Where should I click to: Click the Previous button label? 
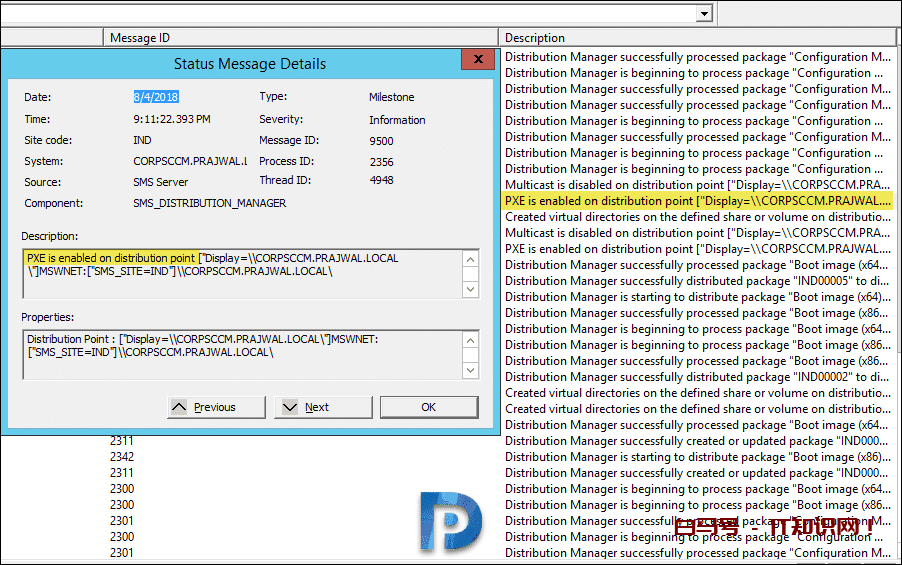point(215,407)
